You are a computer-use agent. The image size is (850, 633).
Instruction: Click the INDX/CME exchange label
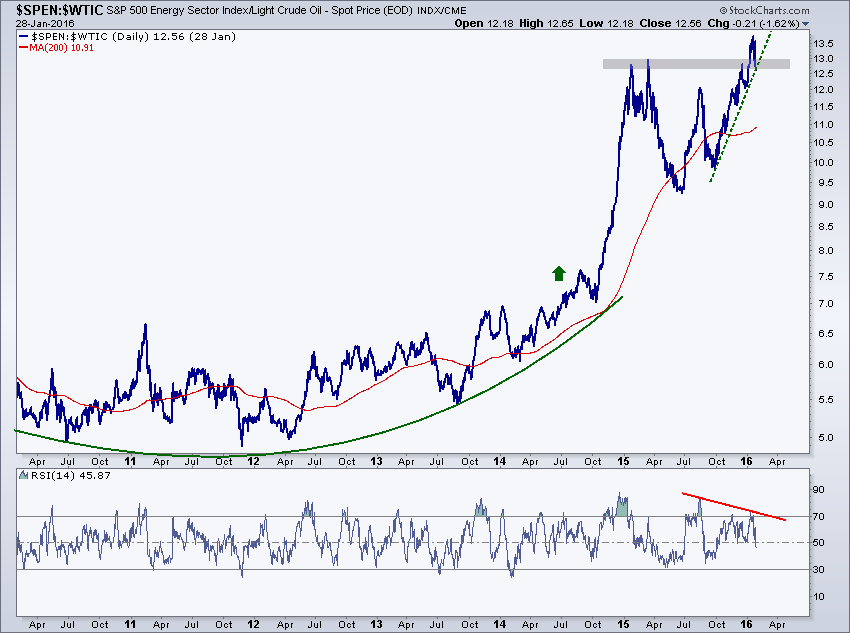[441, 10]
